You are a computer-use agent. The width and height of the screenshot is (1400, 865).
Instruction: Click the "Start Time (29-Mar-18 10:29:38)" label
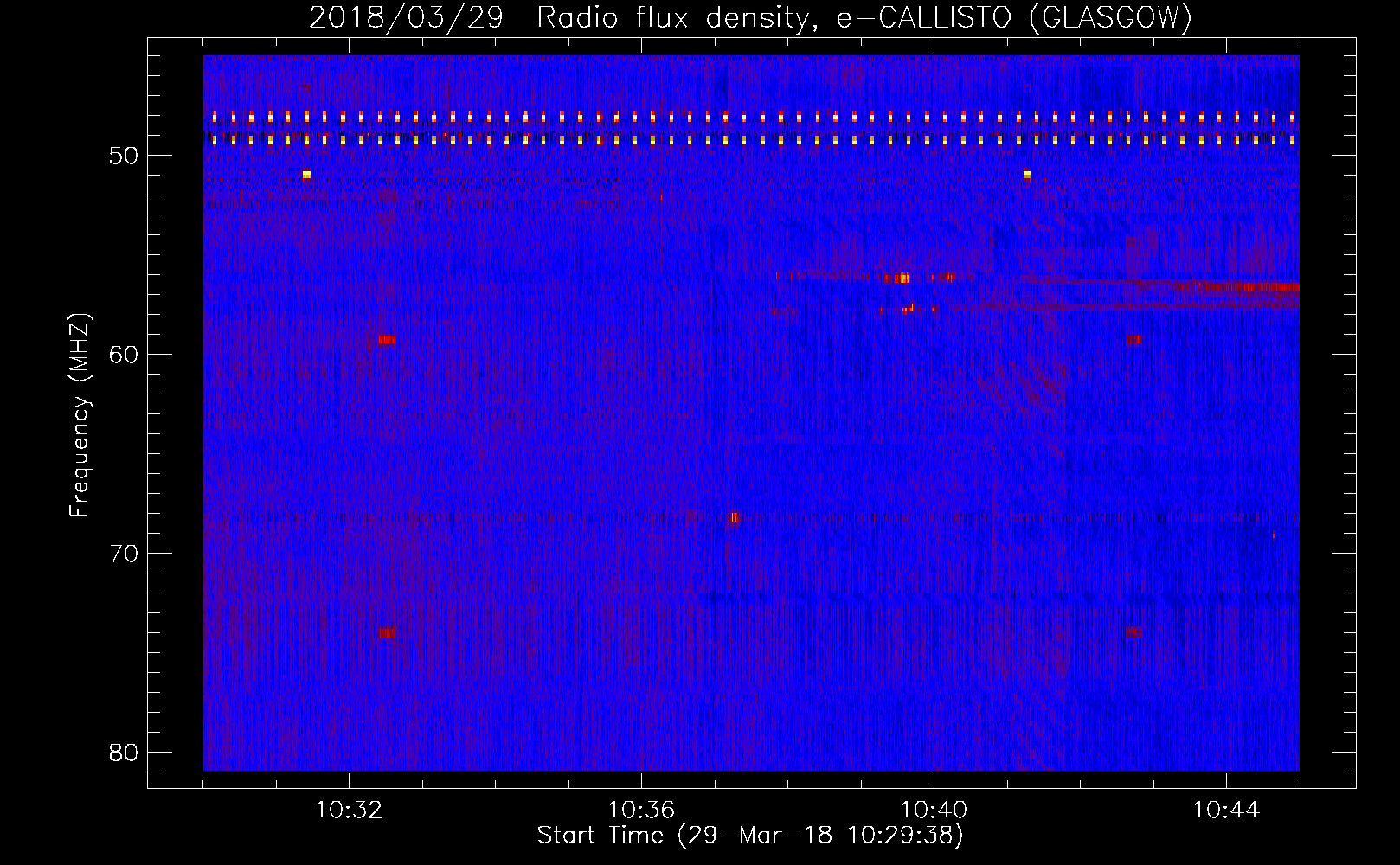coord(750,836)
